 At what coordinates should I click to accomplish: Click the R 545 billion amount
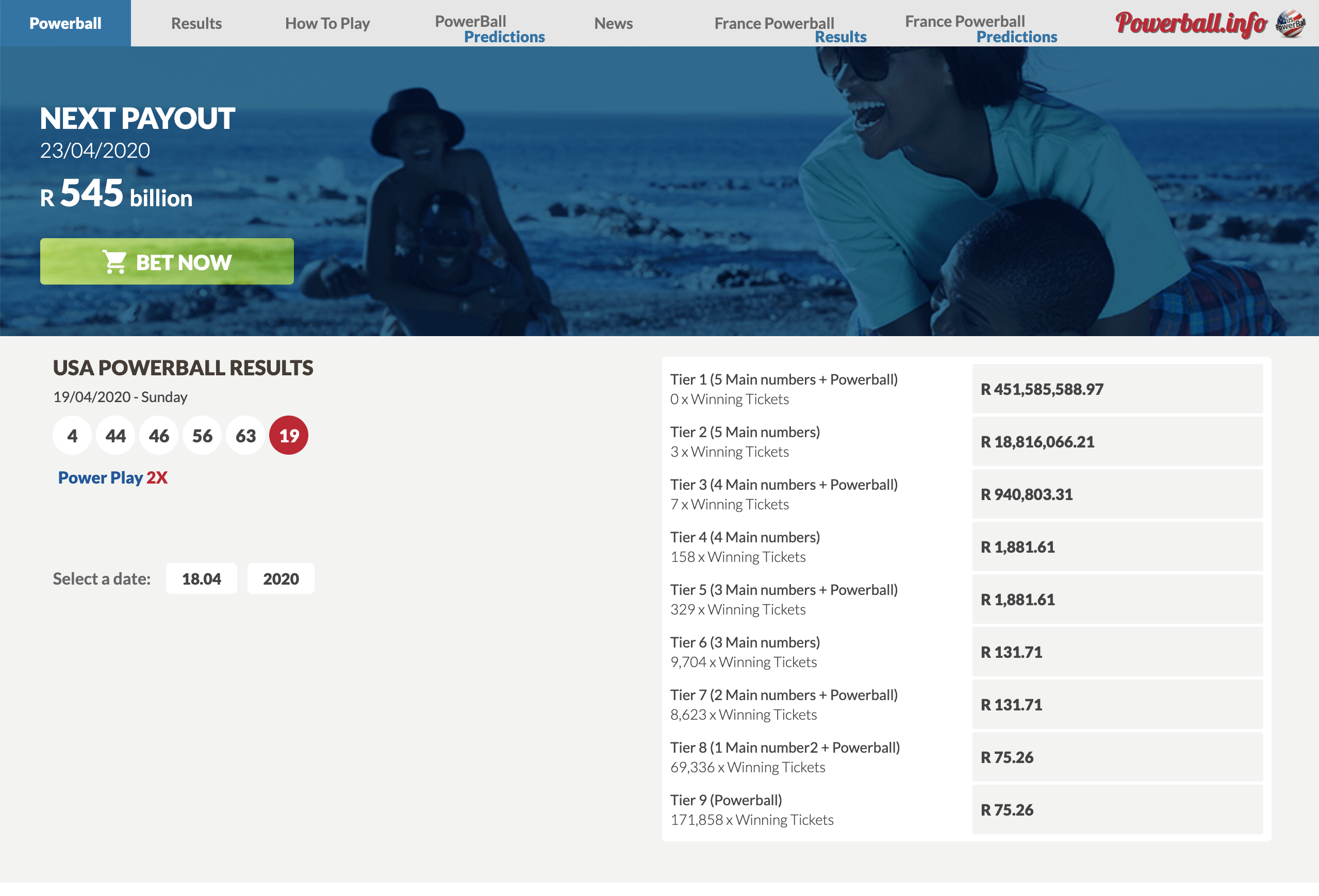coord(117,193)
